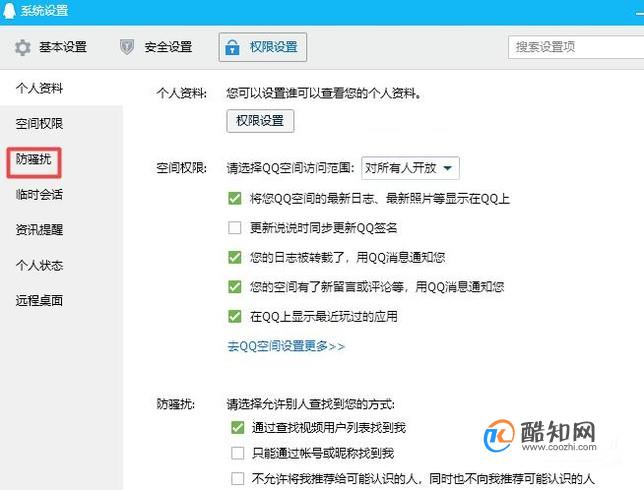The image size is (644, 490).
Task: Select 个人状态 in the sidebar
Action: pyautogui.click(x=39, y=265)
